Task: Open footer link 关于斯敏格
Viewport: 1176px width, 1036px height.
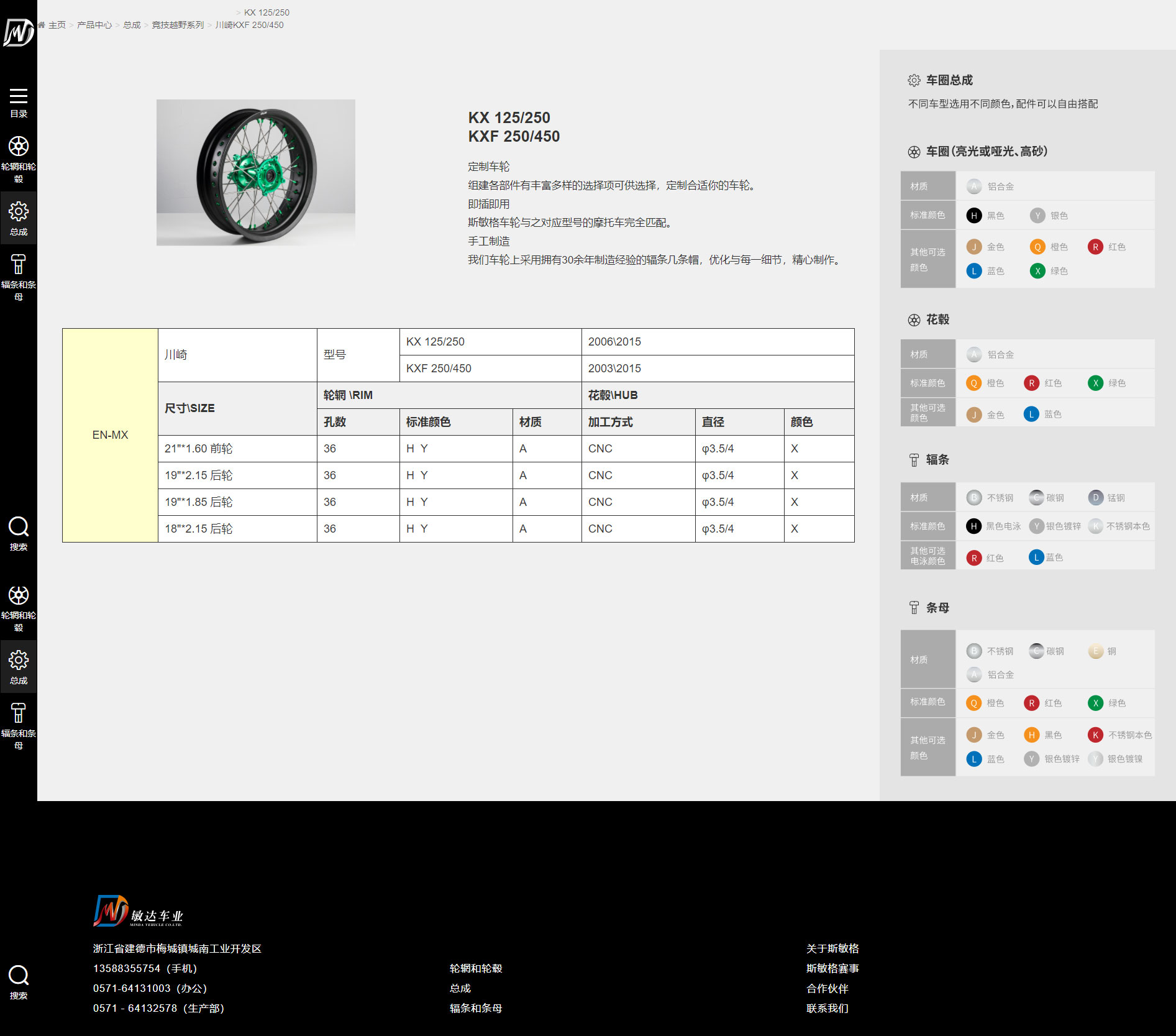Action: [x=832, y=948]
